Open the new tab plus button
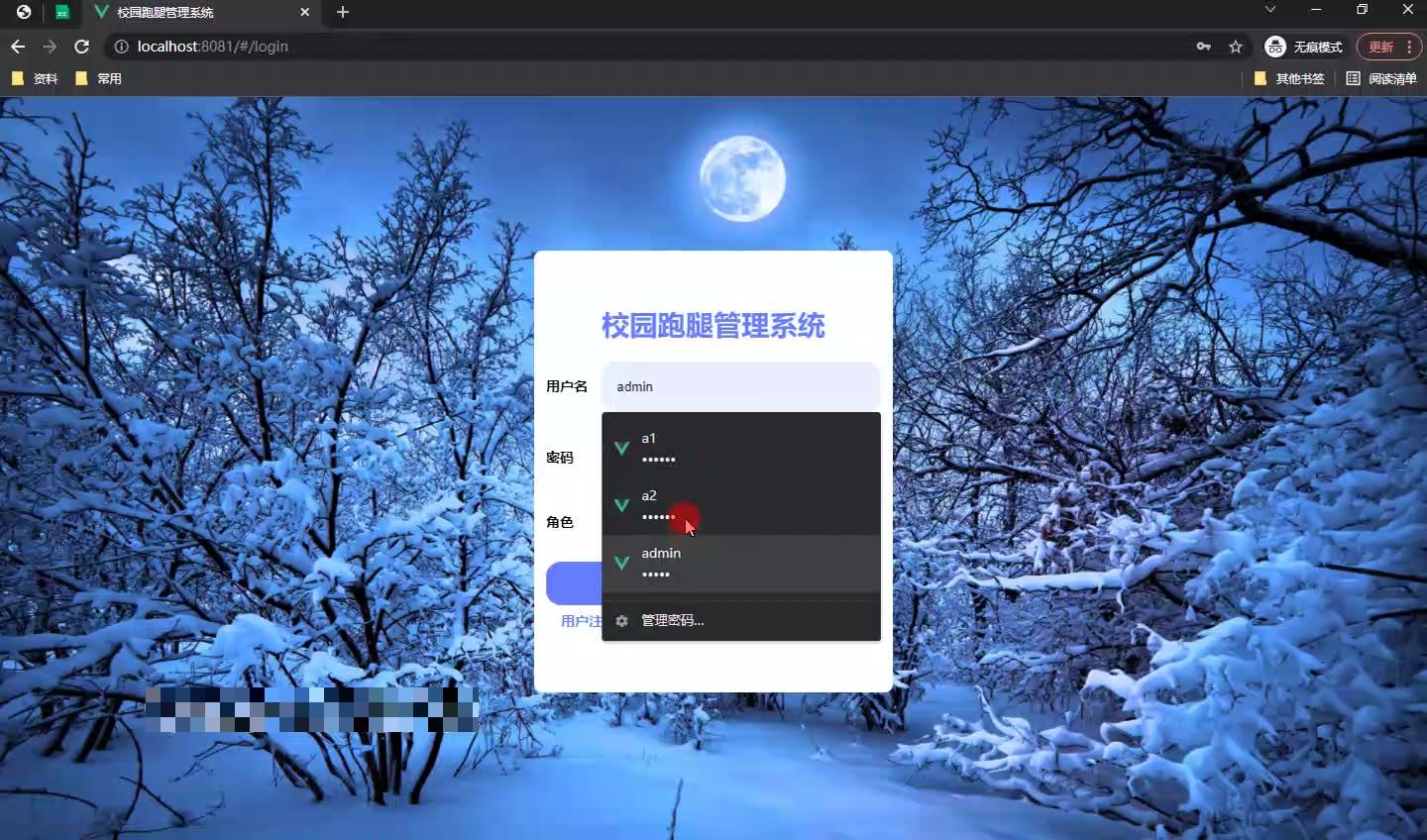1427x840 pixels. coord(343,12)
